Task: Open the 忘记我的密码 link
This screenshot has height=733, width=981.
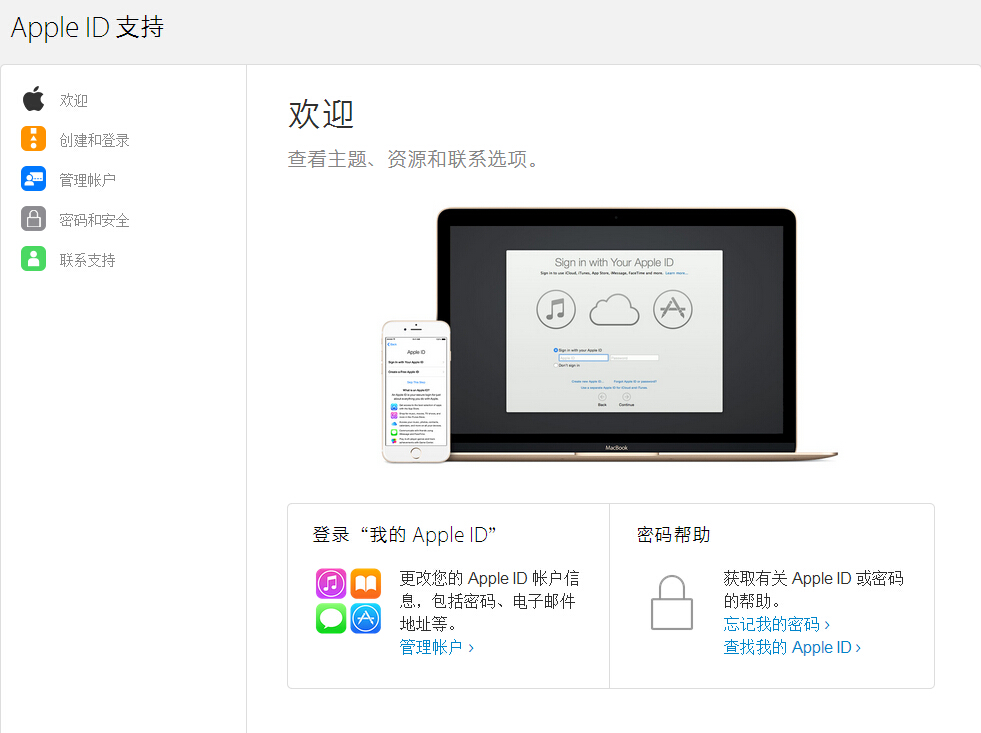Action: click(776, 623)
